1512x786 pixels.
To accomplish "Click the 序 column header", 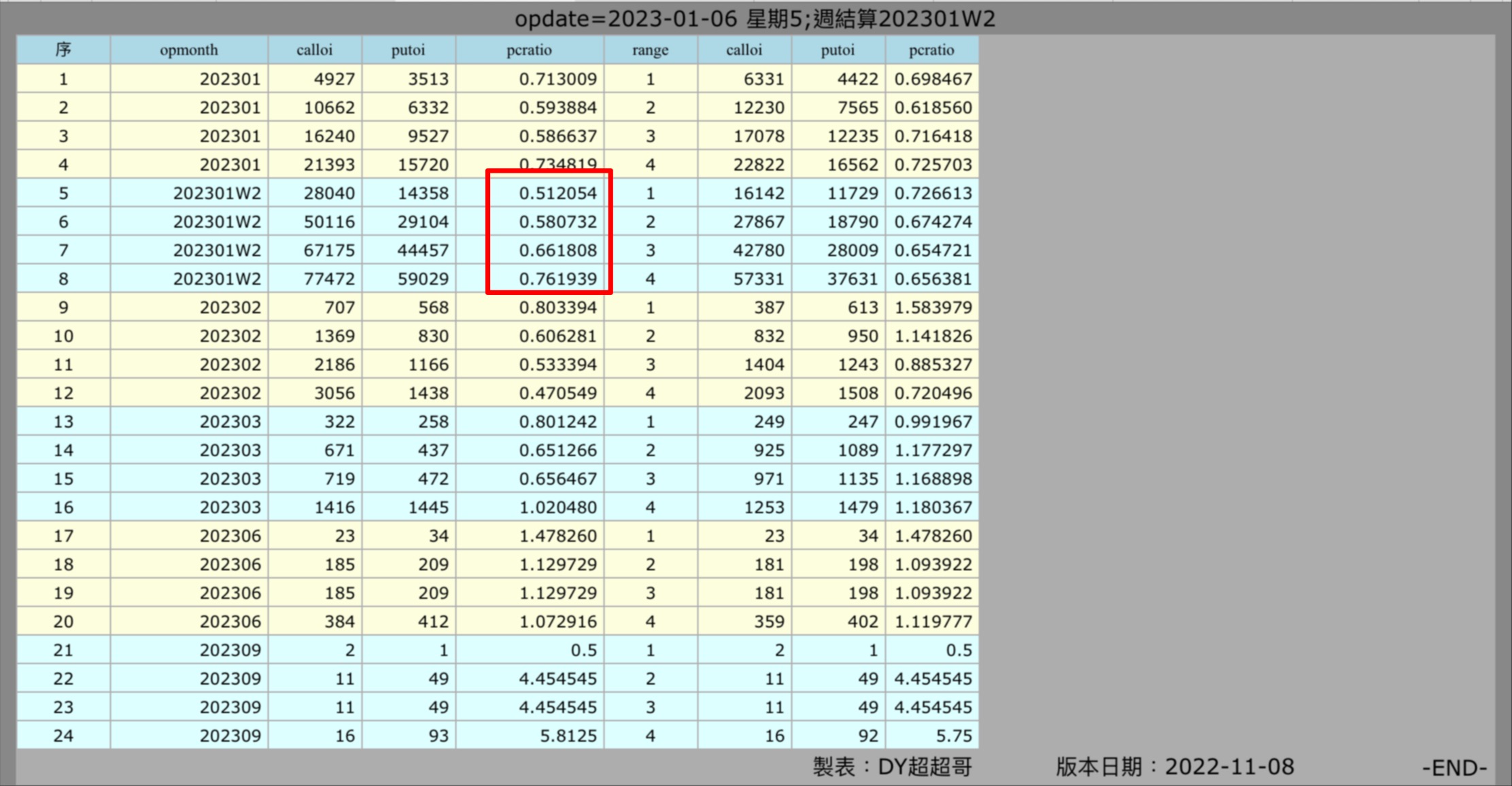I will (x=63, y=50).
